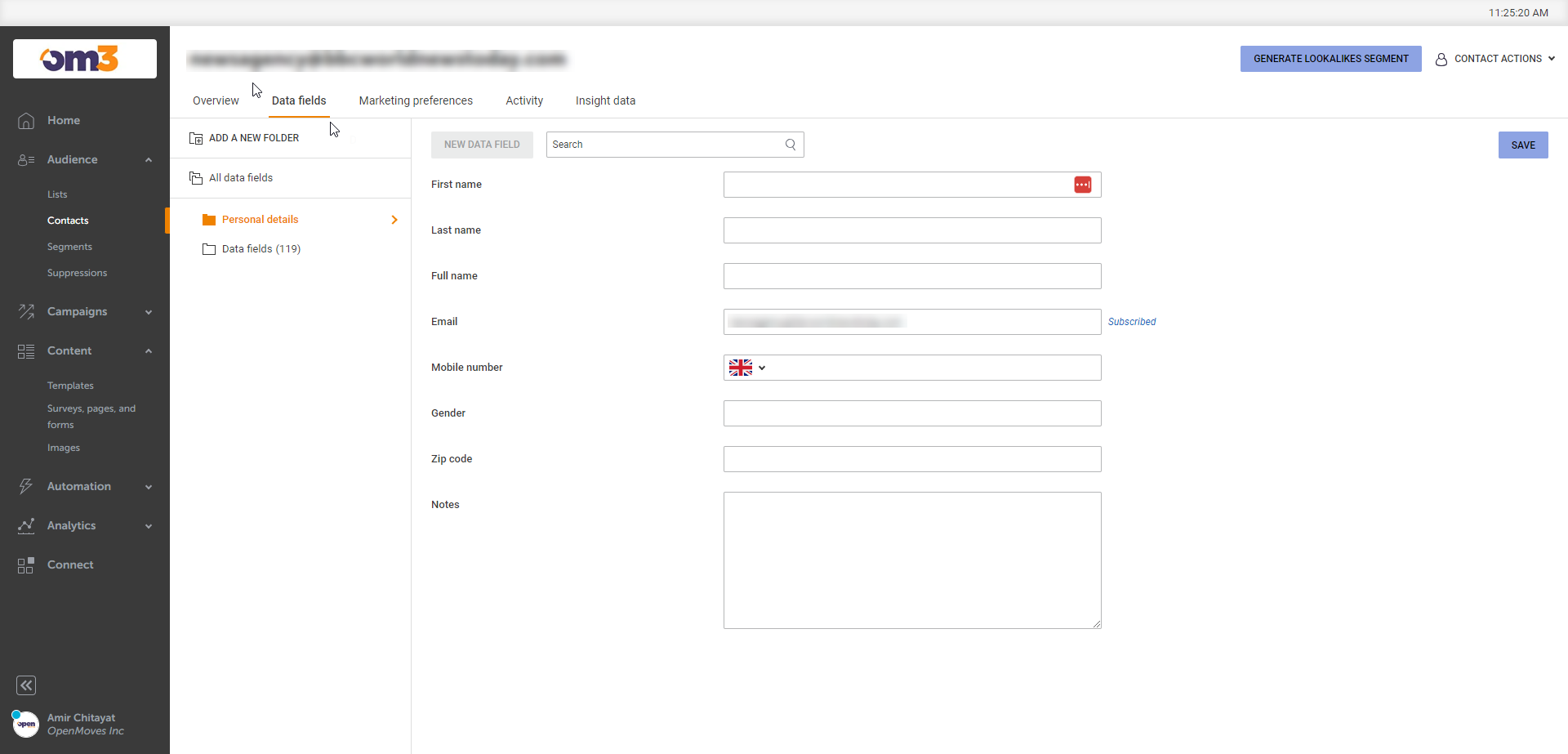Click Add a New Folder
This screenshot has width=1568, height=754.
[253, 138]
